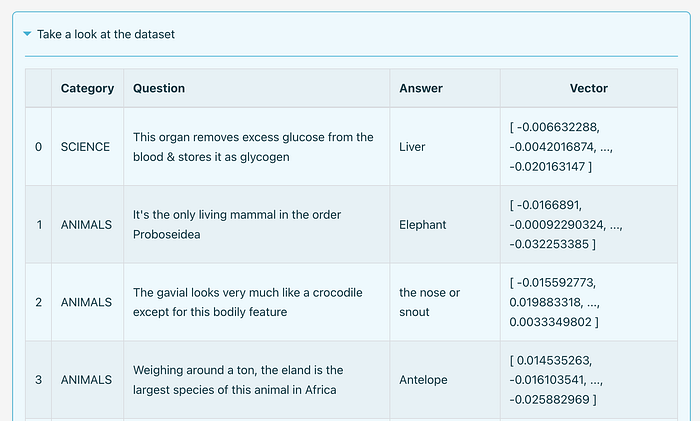Click the gavial crocodile question cell

point(247,302)
